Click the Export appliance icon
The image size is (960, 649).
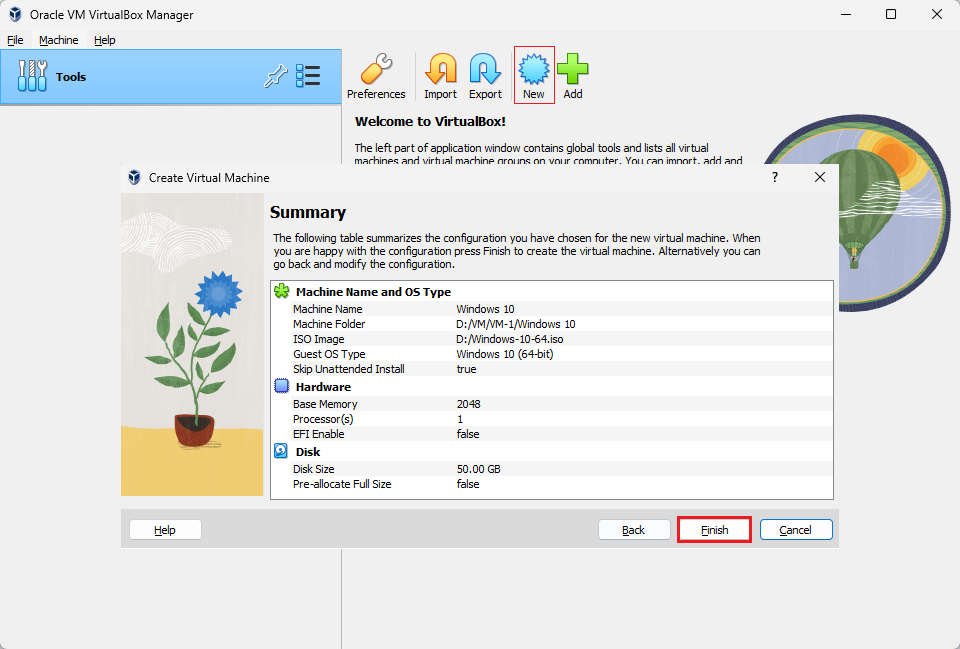tap(486, 69)
